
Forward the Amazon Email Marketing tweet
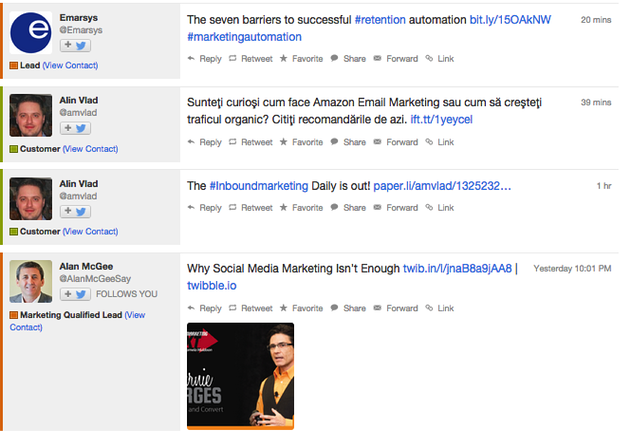pos(396,142)
